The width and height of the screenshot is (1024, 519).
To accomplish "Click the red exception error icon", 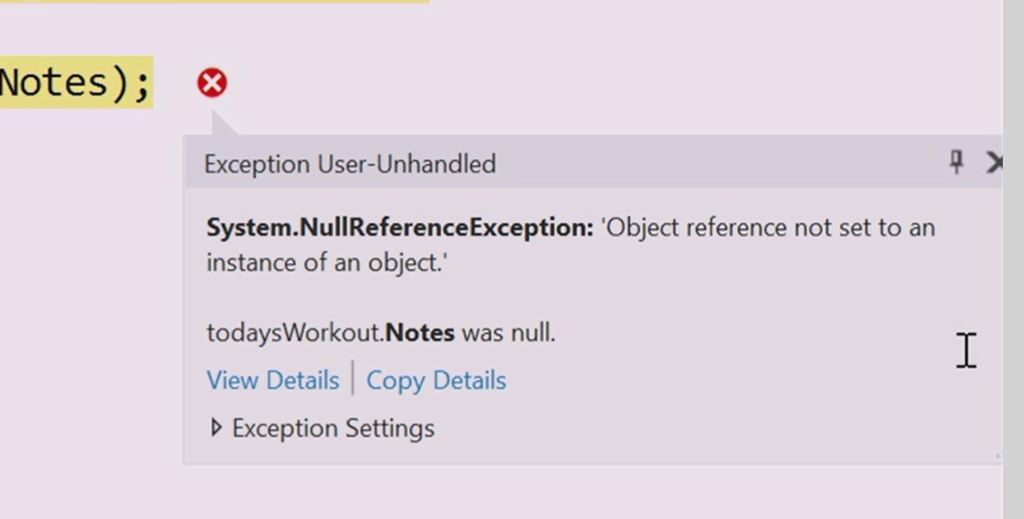I will (x=212, y=83).
